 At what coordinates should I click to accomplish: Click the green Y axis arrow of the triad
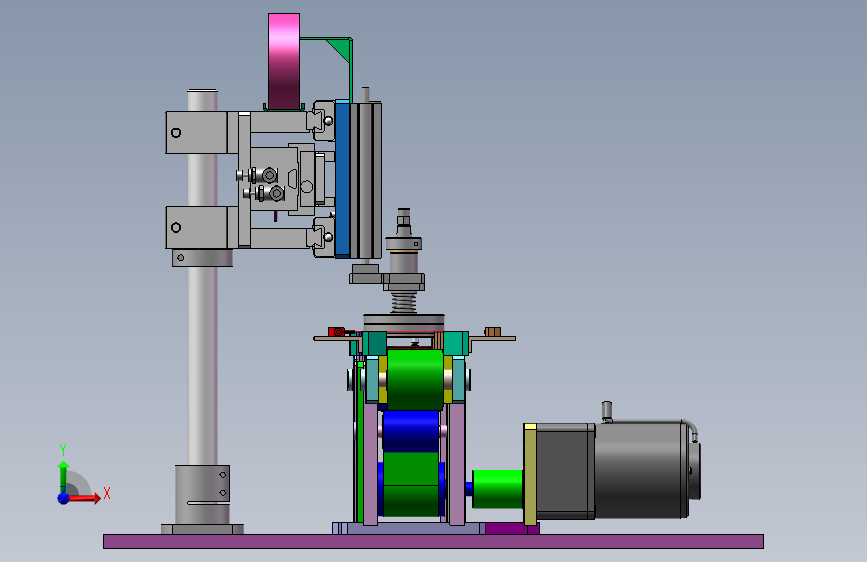point(64,476)
